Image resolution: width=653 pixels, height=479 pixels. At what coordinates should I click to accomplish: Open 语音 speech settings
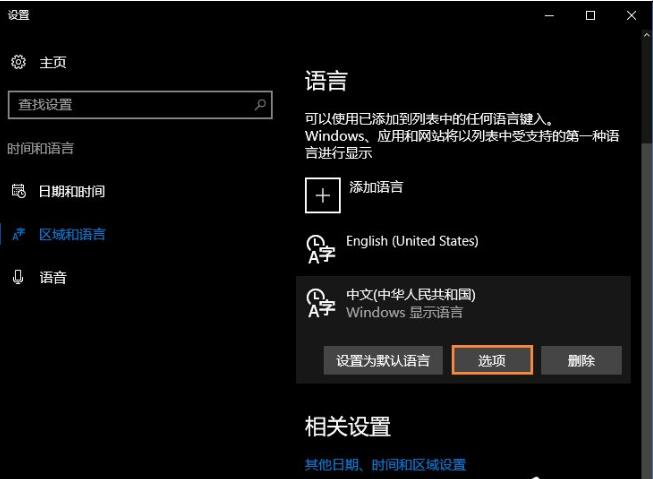53,277
